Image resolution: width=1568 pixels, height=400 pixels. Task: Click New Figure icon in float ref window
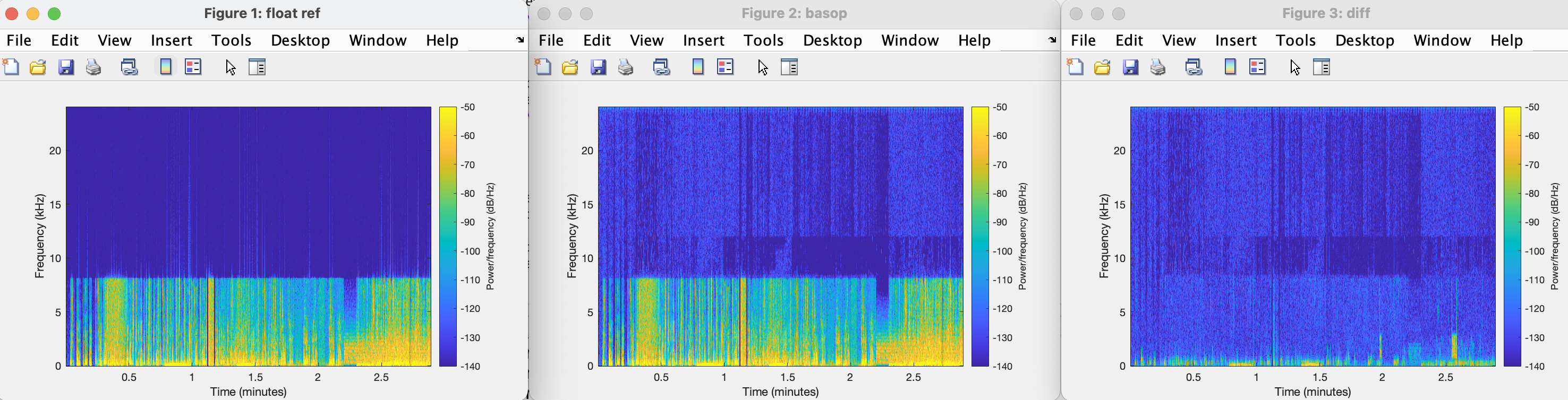point(11,67)
